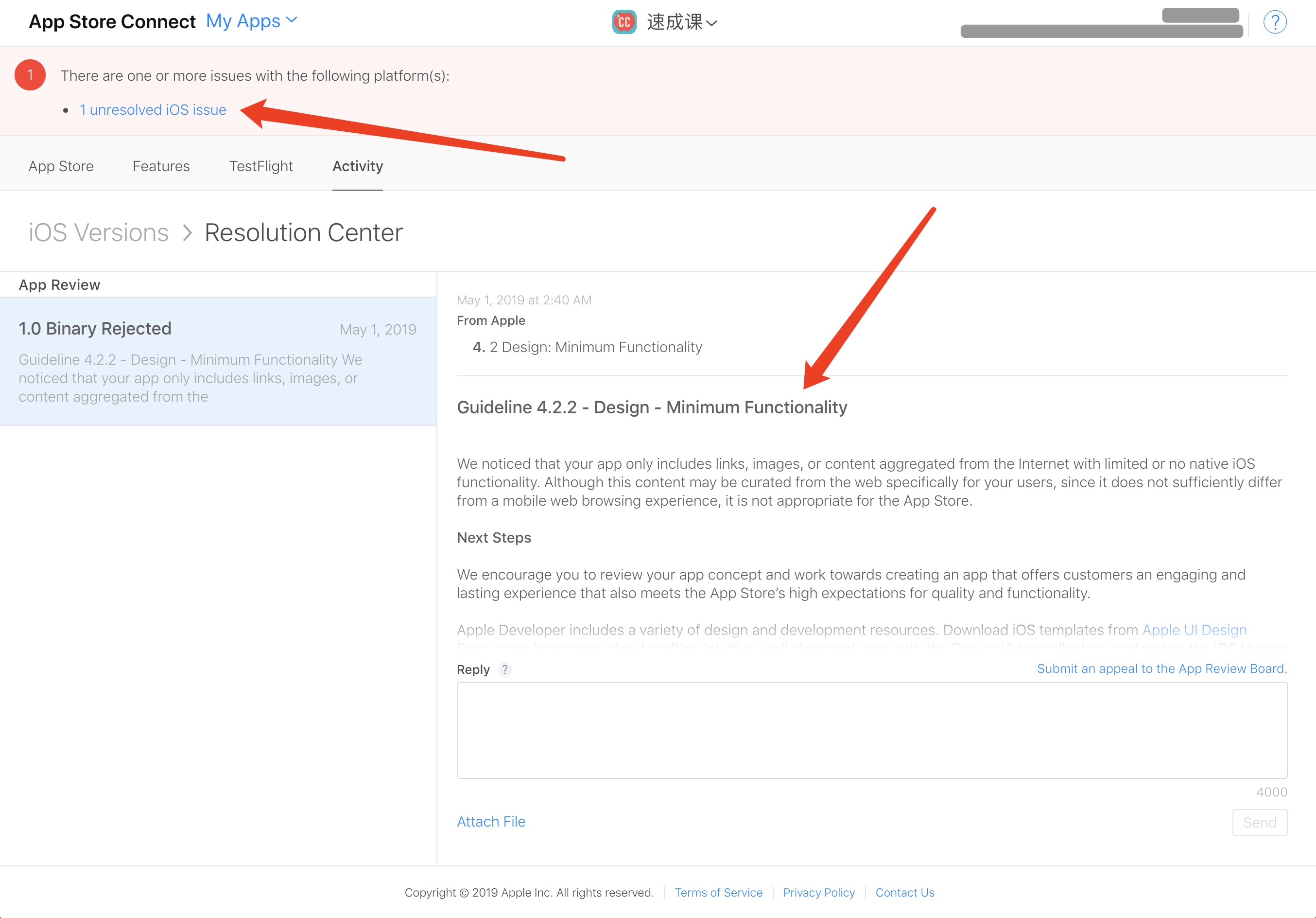Switch to the Features tab
The width and height of the screenshot is (1316, 918).
[x=161, y=166]
